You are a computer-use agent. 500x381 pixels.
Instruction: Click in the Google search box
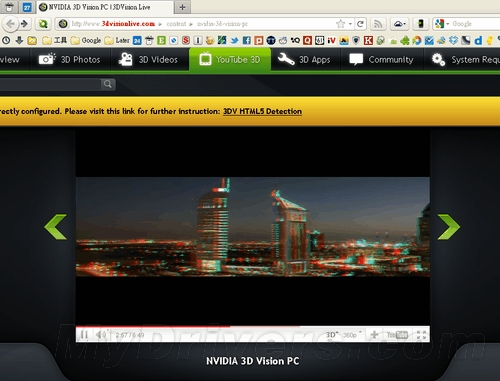click(x=476, y=24)
